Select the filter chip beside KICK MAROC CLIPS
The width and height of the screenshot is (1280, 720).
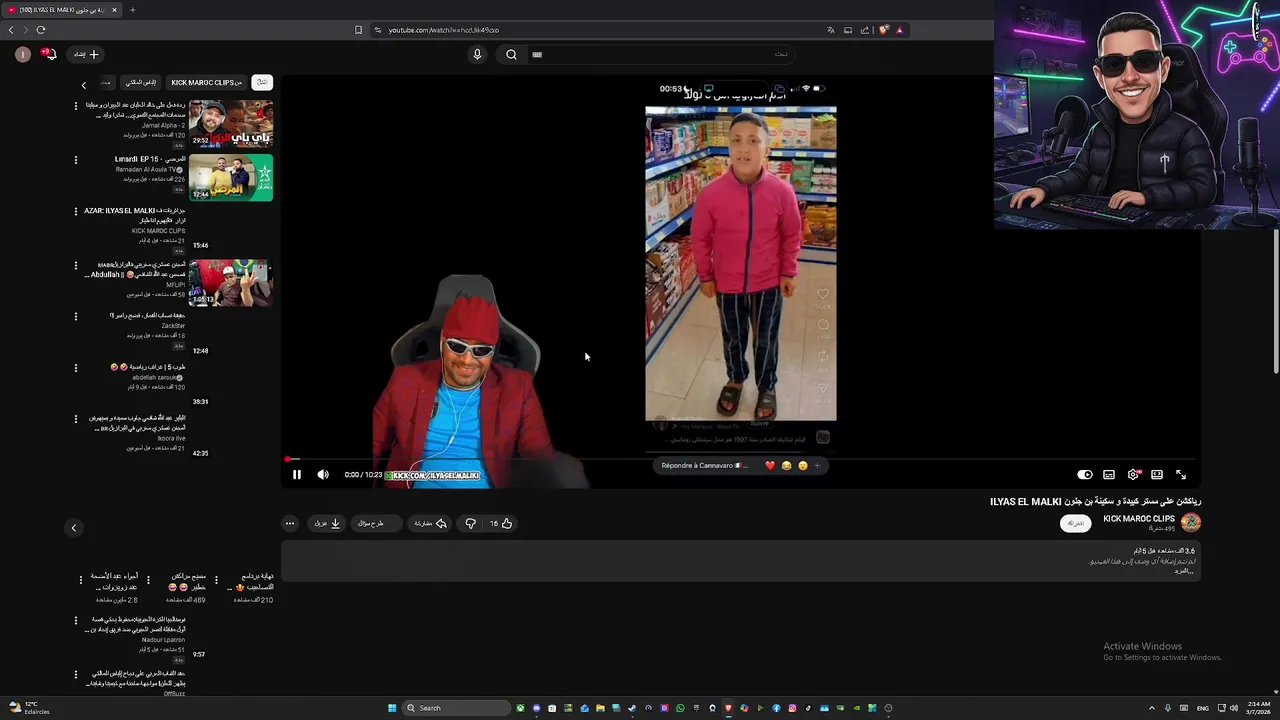coord(141,82)
